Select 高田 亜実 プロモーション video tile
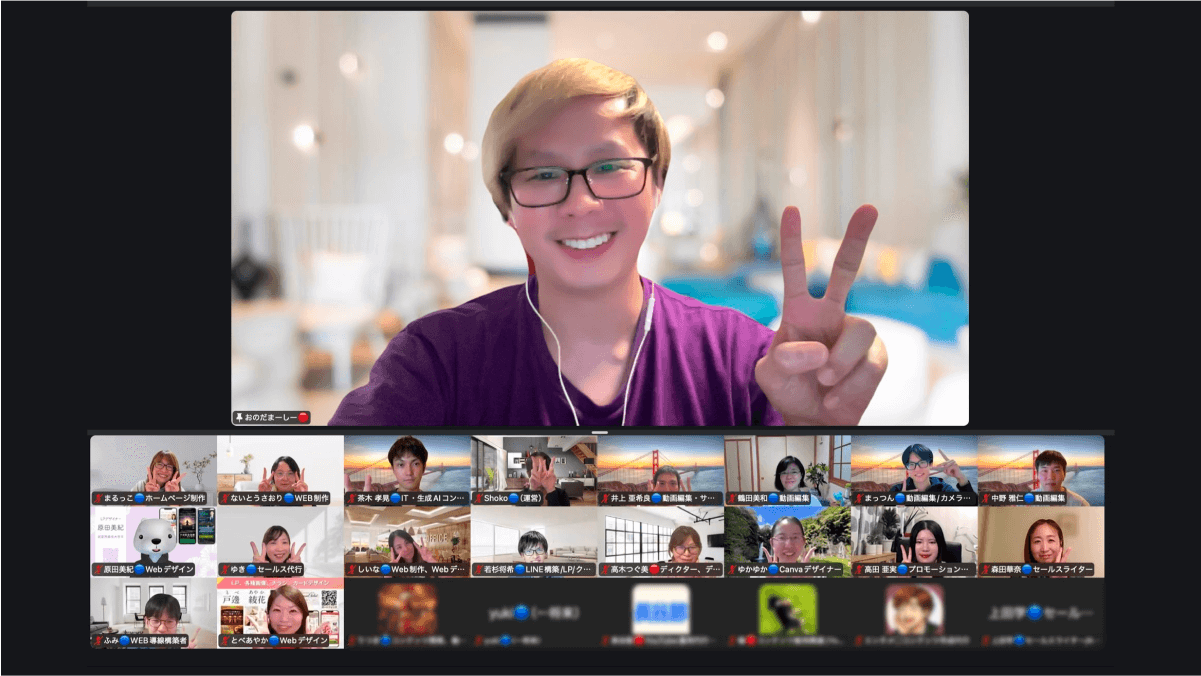The image size is (1201, 676). click(914, 537)
